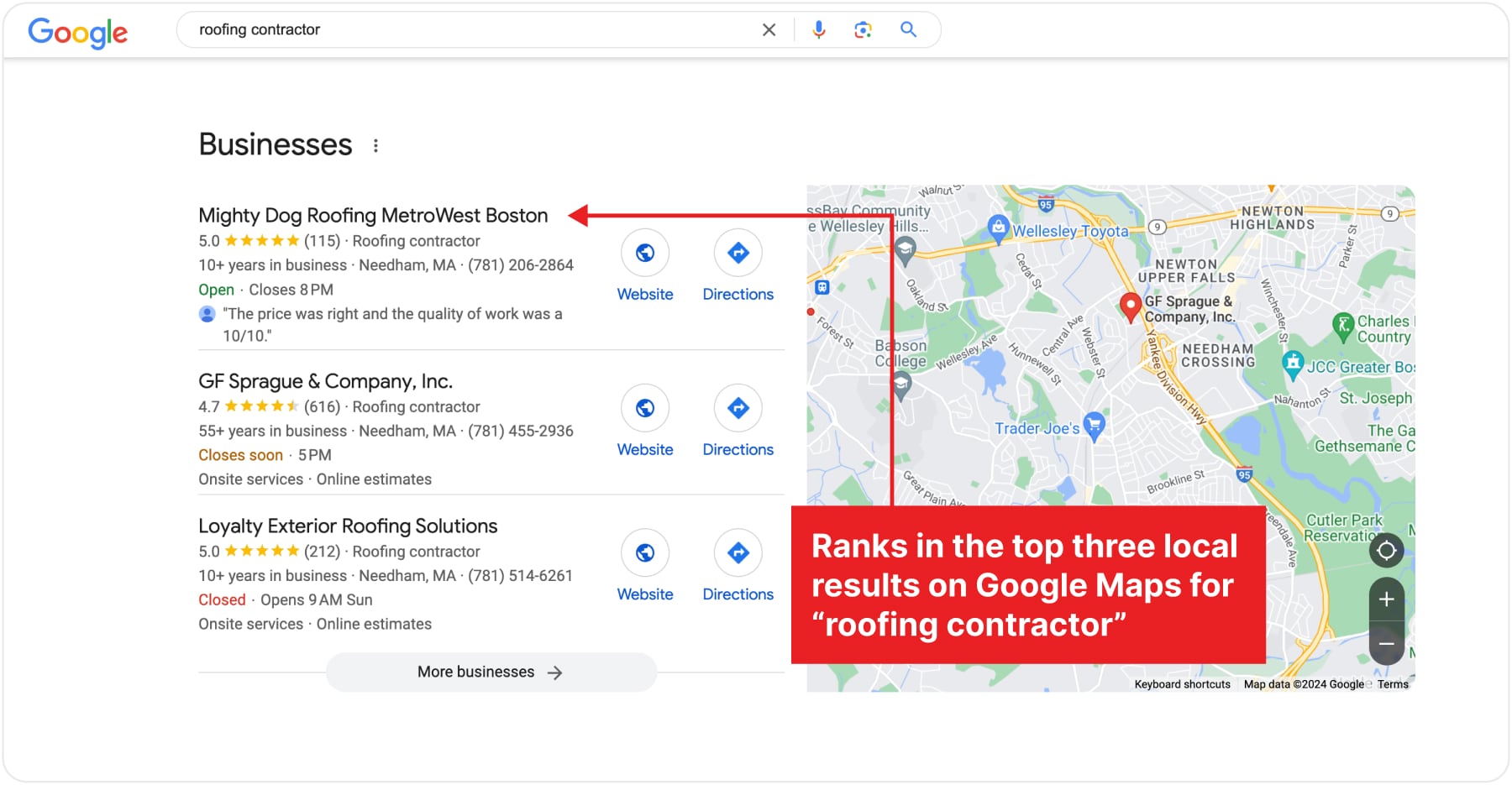Viewport: 1512px width, 785px height.
Task: Visit Mighty Dog Roofing website icon
Action: click(x=645, y=253)
